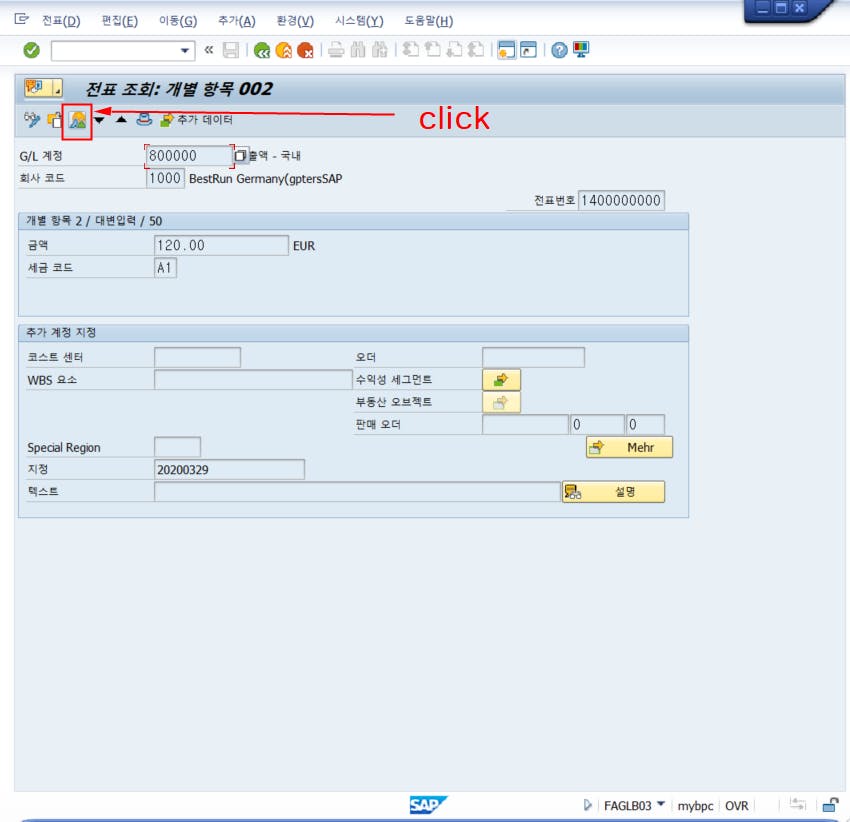850x822 pixels.
Task: Click the hat-shaped tax icon
Action: tap(144, 119)
